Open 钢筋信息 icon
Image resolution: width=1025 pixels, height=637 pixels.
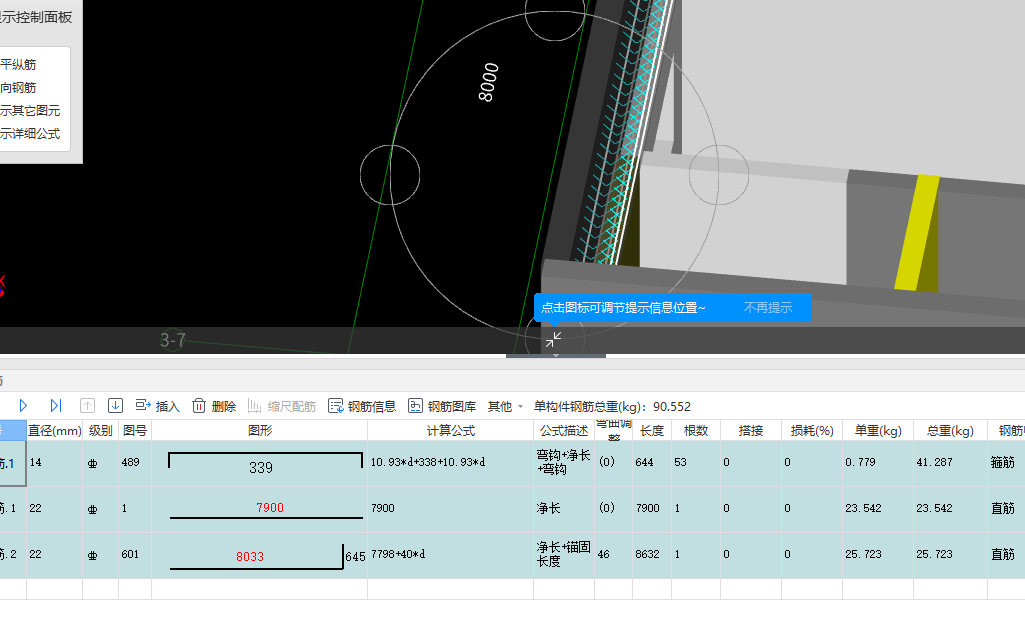pos(335,406)
